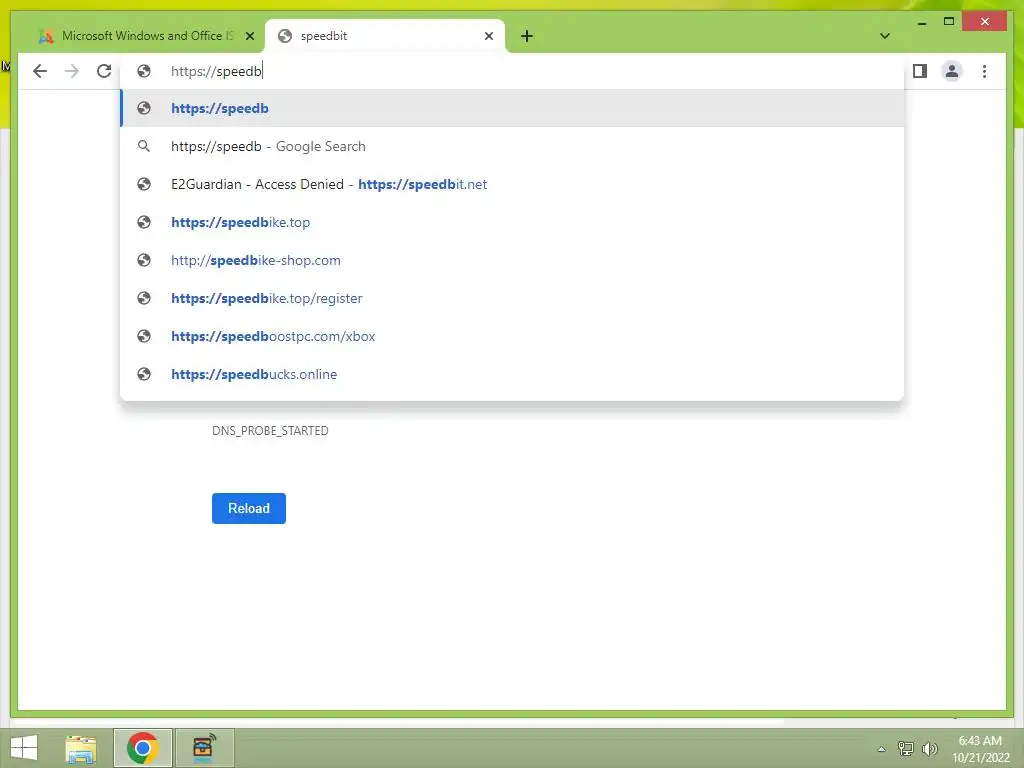Choose http://speedbike-shop.com suggestion
Viewport: 1024px width, 768px height.
(512, 260)
